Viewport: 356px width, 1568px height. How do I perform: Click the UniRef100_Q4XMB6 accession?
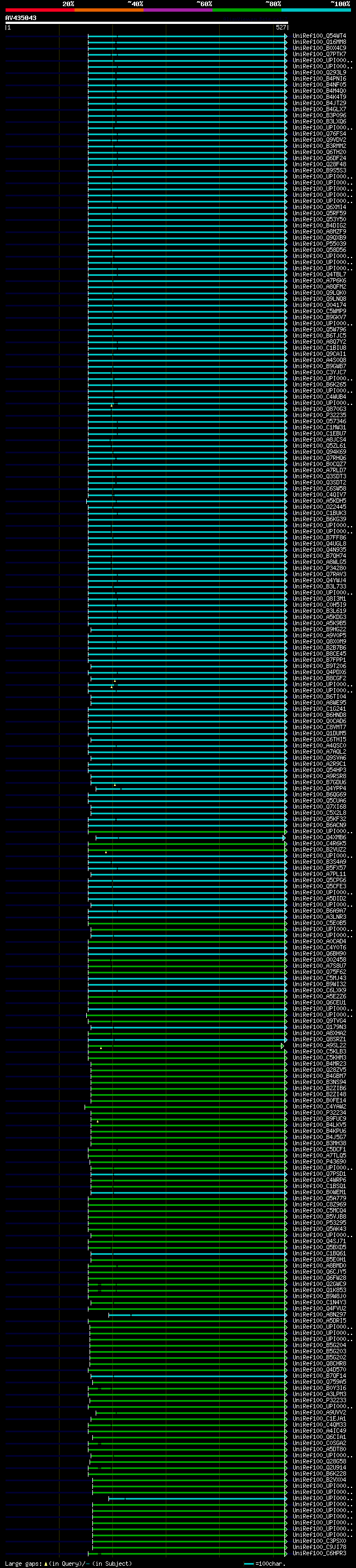pos(319,837)
